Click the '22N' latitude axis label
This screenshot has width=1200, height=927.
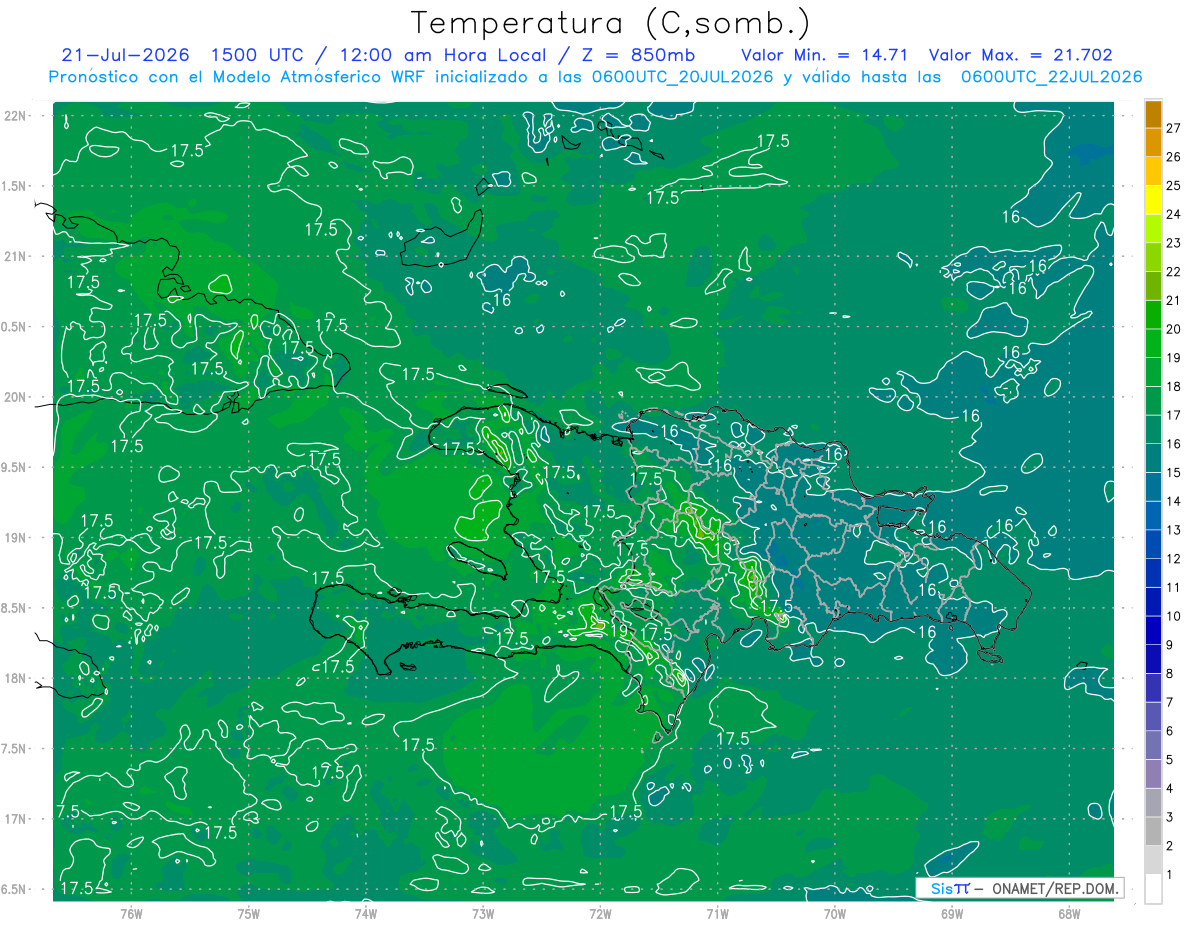[15, 115]
